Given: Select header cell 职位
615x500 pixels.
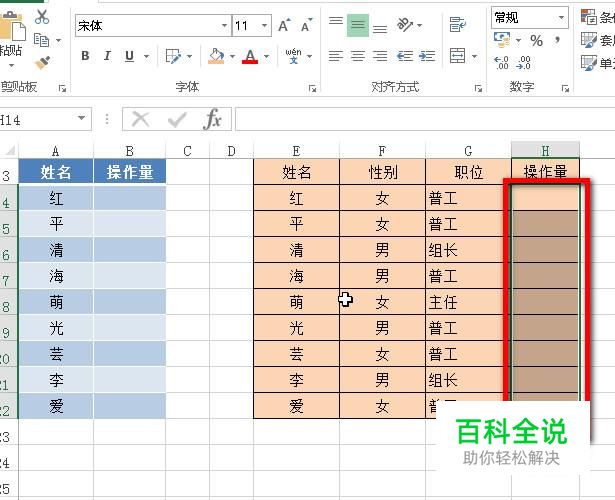Looking at the screenshot, I should click(468, 172).
